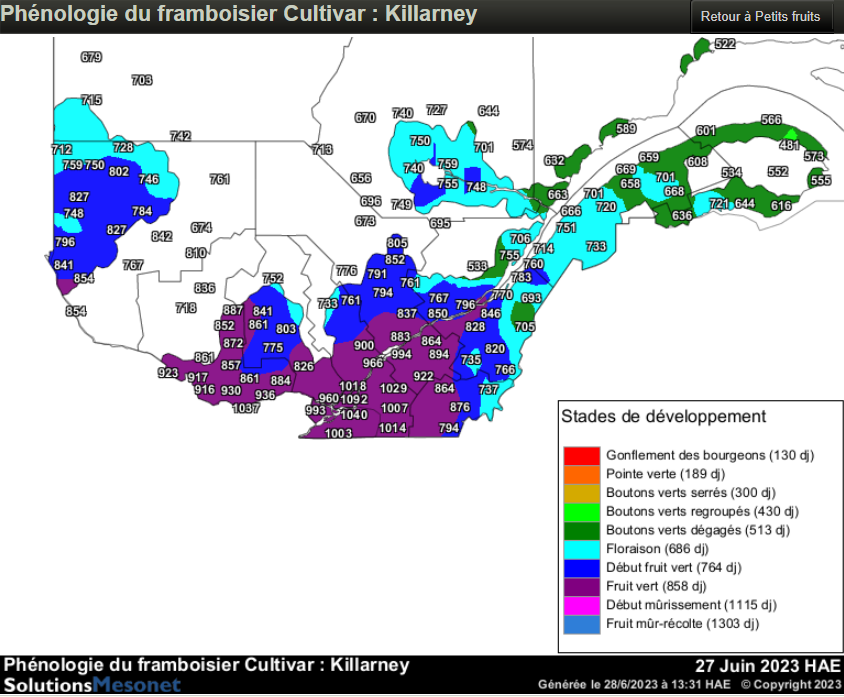Click station value 522 on the map
This screenshot has height=697, width=844.
[725, 44]
